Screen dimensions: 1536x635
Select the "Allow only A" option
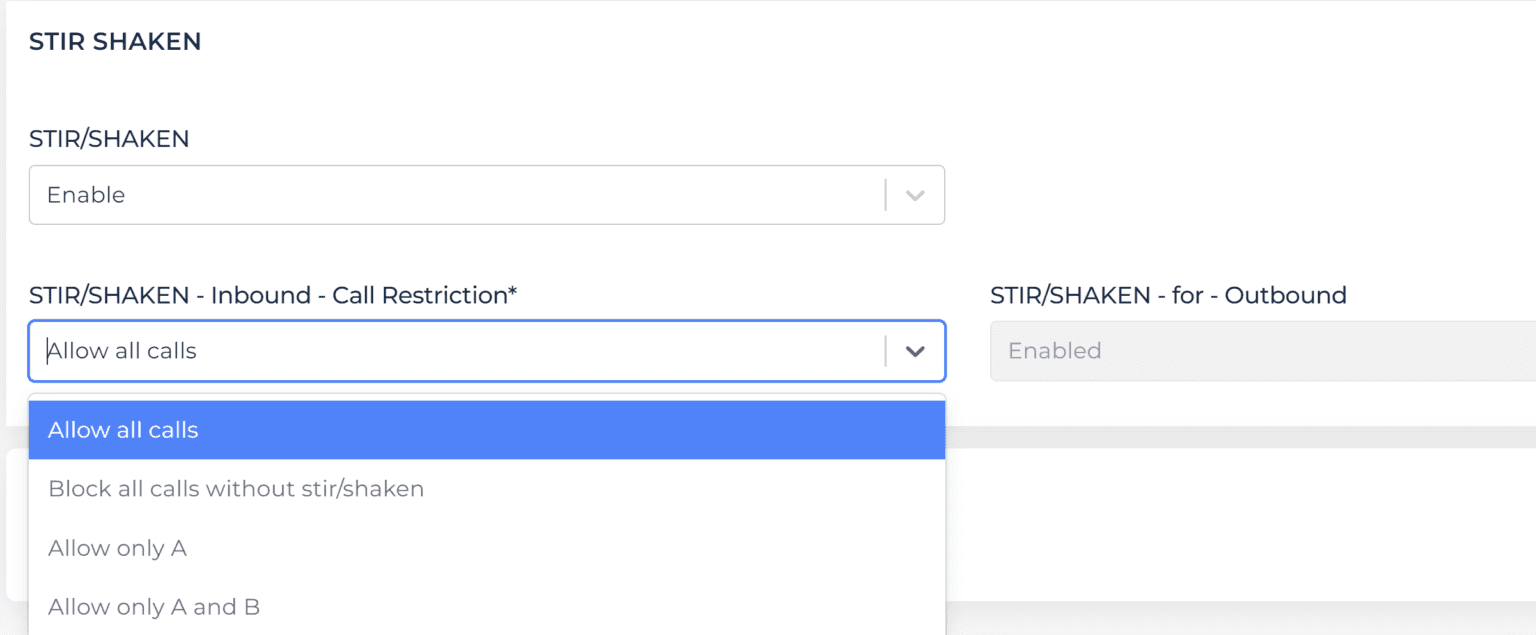(117, 548)
